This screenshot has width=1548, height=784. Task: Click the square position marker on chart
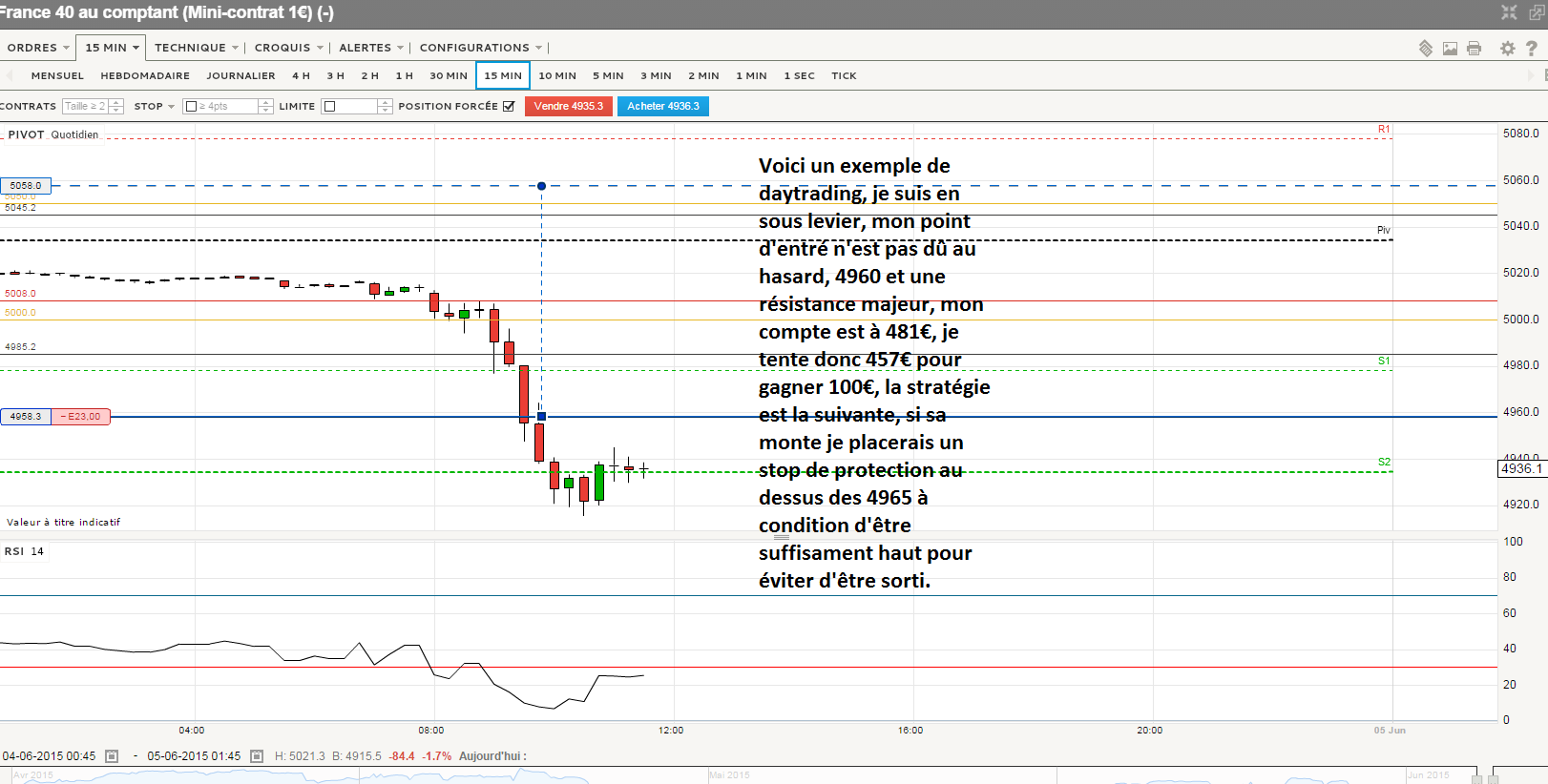pyautogui.click(x=542, y=417)
